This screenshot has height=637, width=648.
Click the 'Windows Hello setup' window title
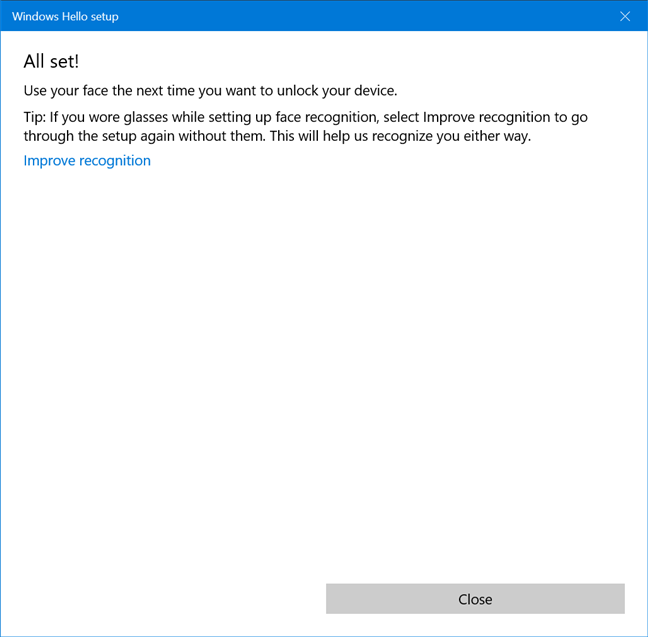tap(65, 17)
